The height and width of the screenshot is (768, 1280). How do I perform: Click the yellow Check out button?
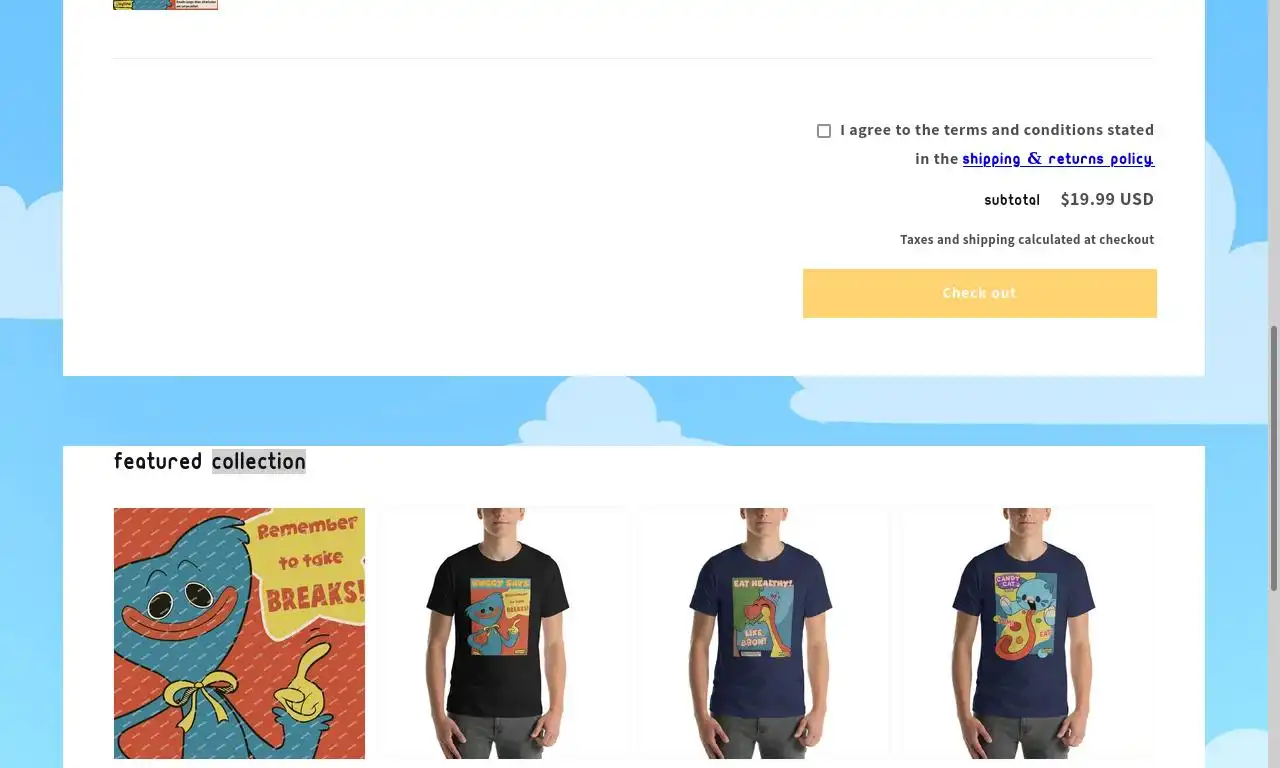pos(980,293)
